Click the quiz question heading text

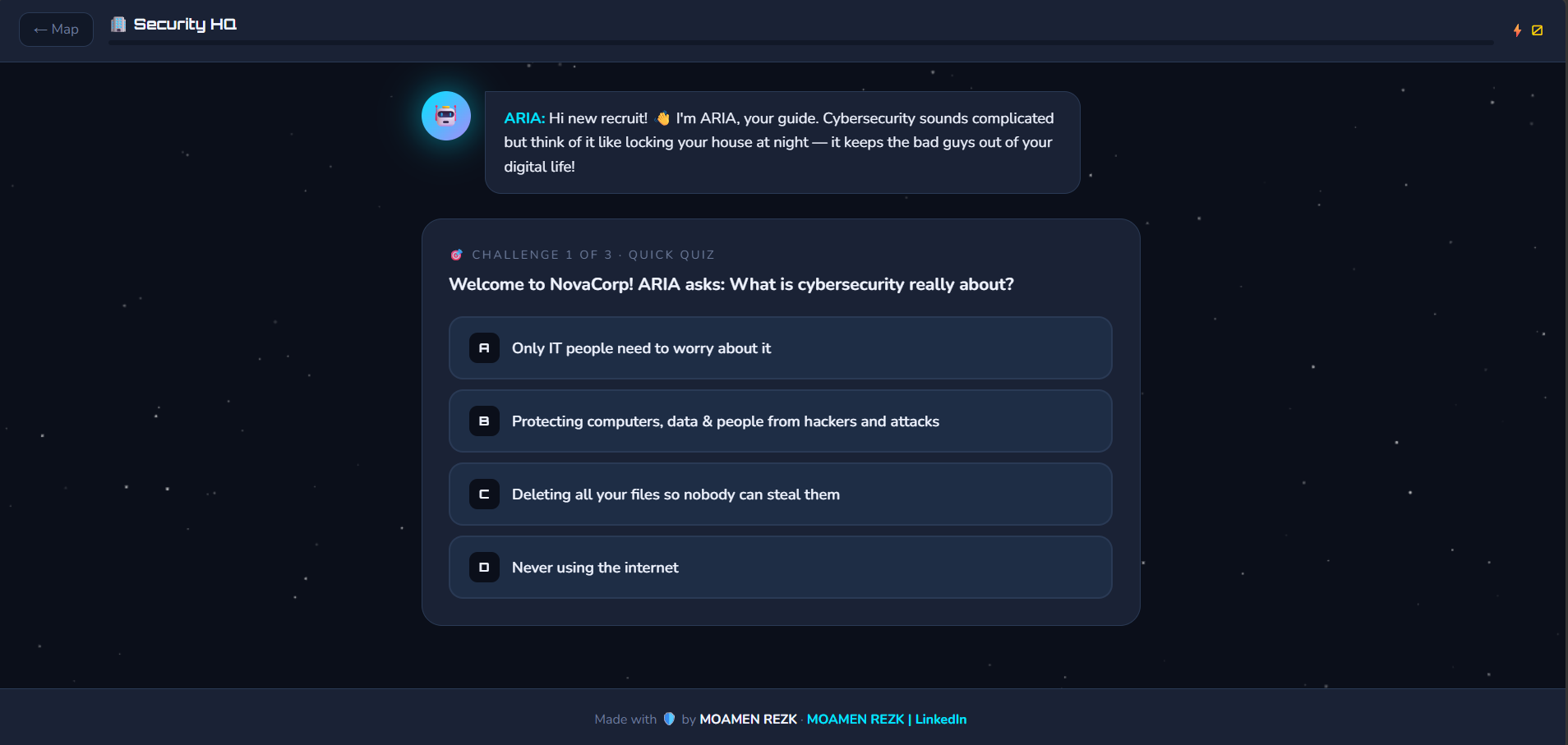click(x=731, y=284)
